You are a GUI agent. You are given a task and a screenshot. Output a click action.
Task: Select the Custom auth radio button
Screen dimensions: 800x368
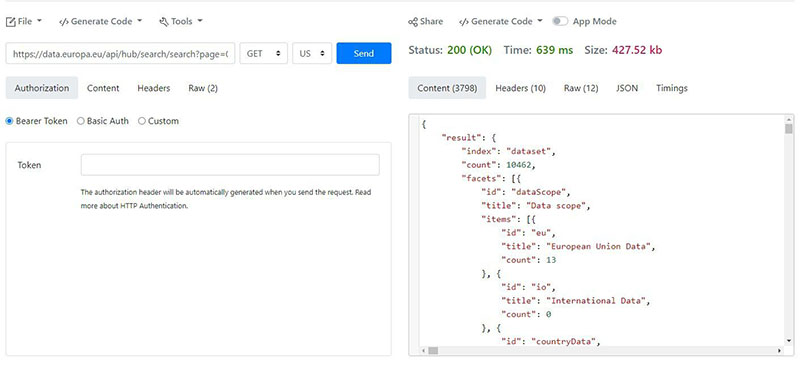(142, 121)
